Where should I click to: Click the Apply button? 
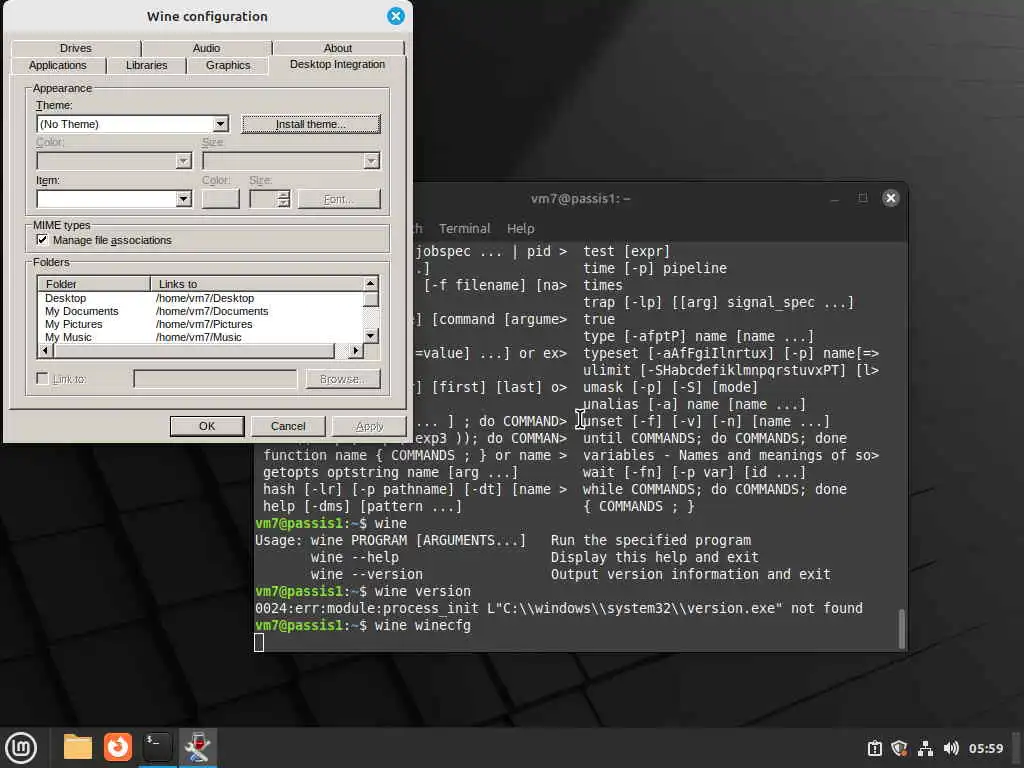[369, 426]
